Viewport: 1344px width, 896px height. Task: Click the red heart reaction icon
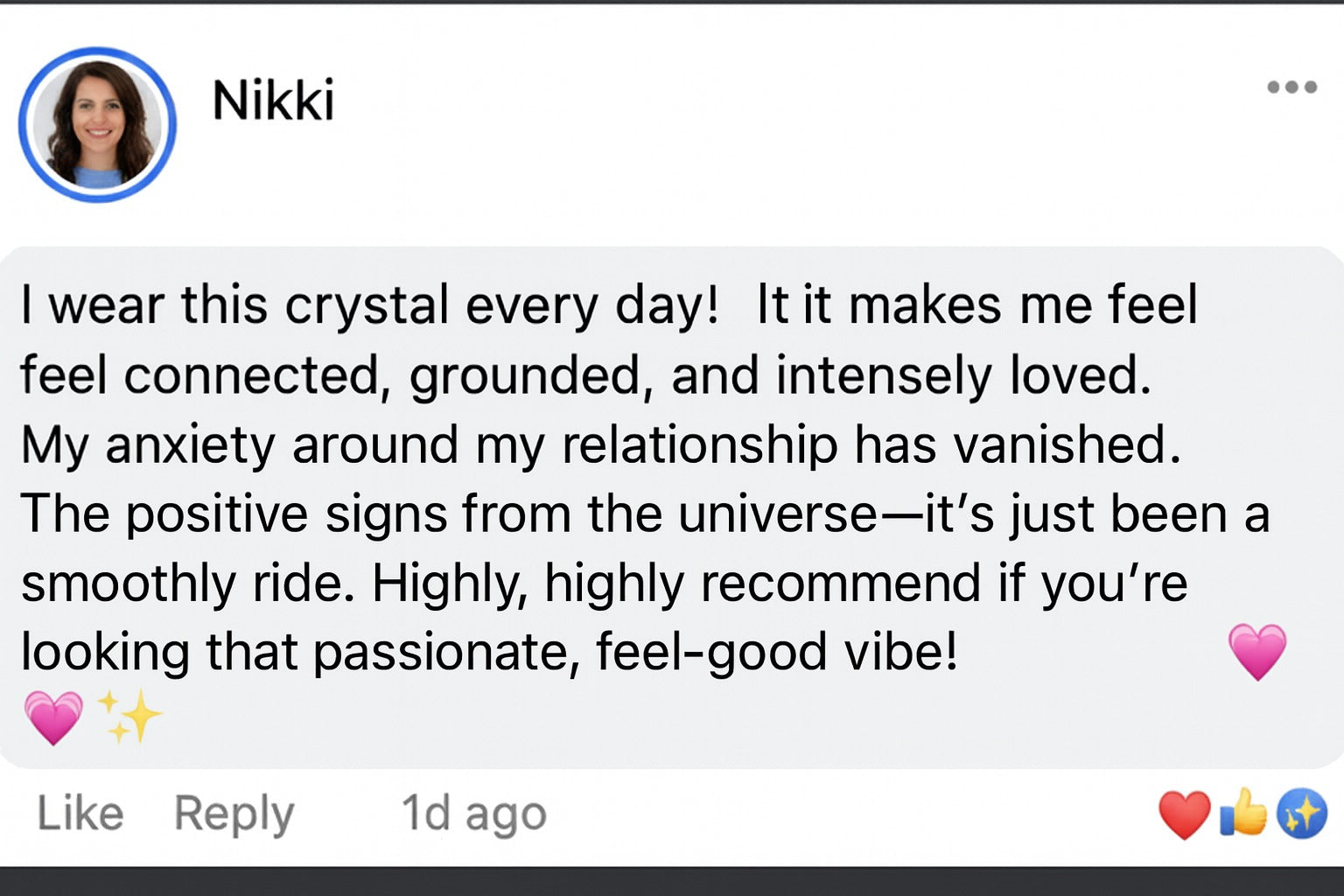pyautogui.click(x=1184, y=815)
